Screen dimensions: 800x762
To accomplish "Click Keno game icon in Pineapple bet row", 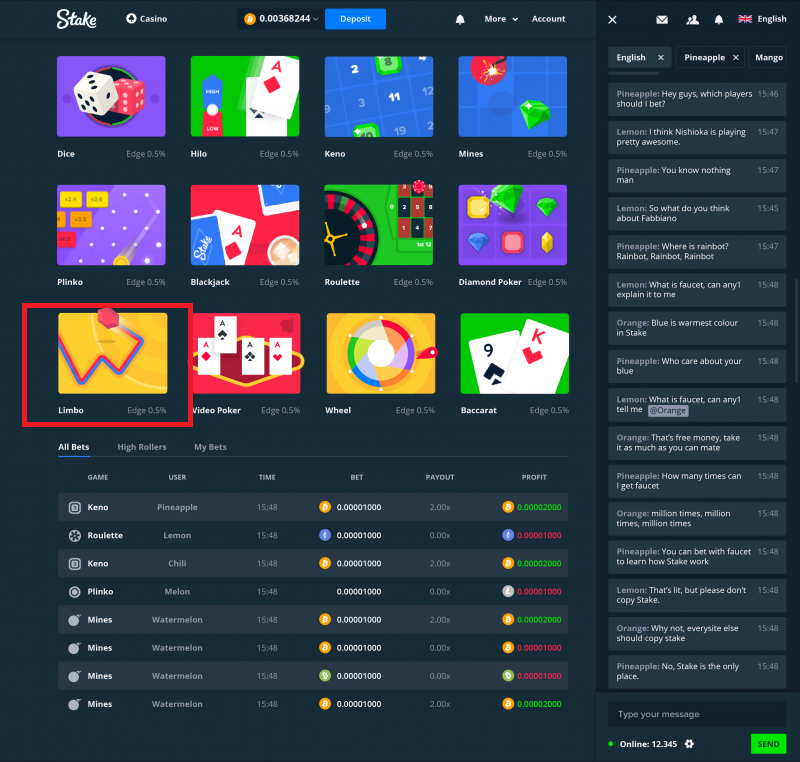I will [x=74, y=507].
